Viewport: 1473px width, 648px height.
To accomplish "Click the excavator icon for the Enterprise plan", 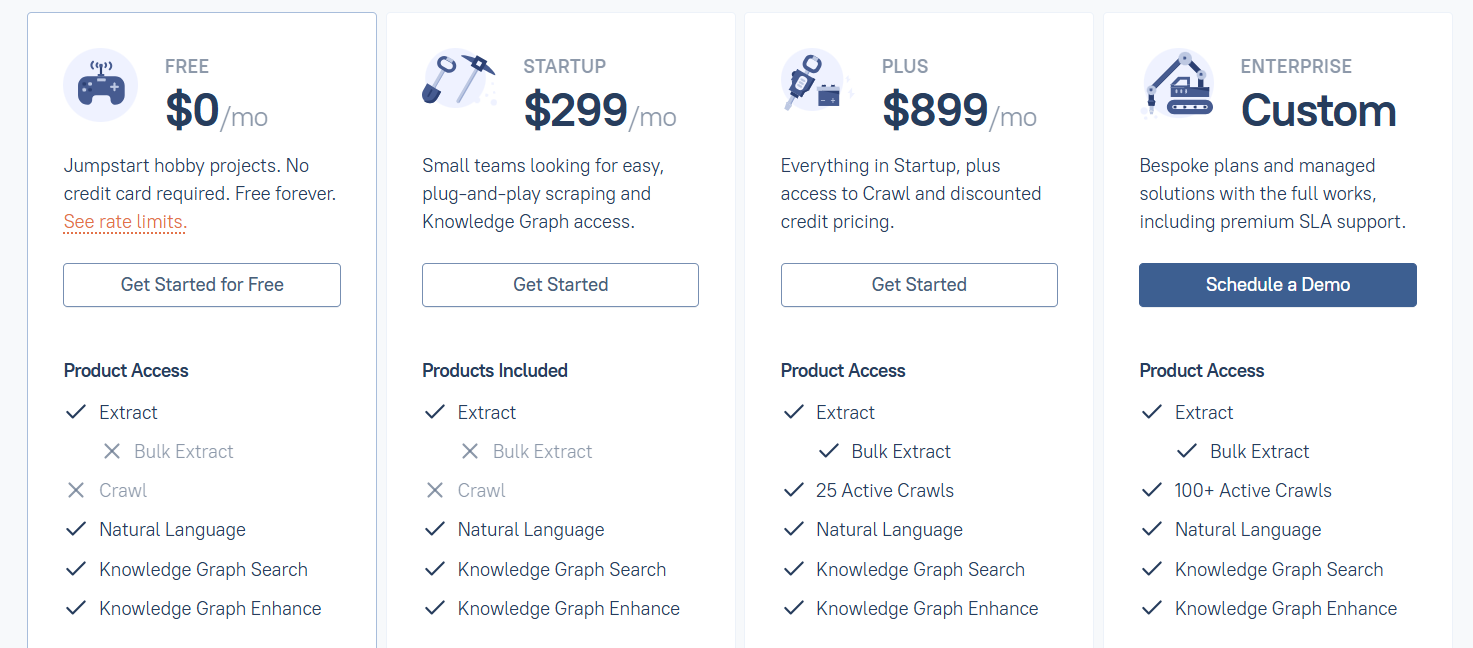I will point(1177,87).
